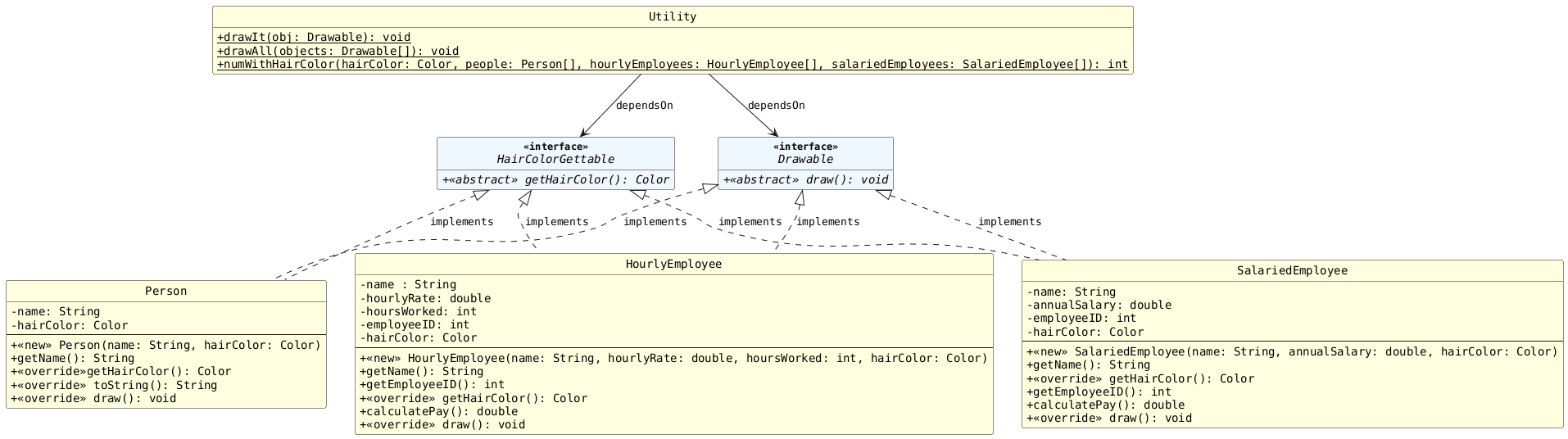This screenshot has height=439, width=1568.
Task: Click the Person class title
Action: pos(165,292)
